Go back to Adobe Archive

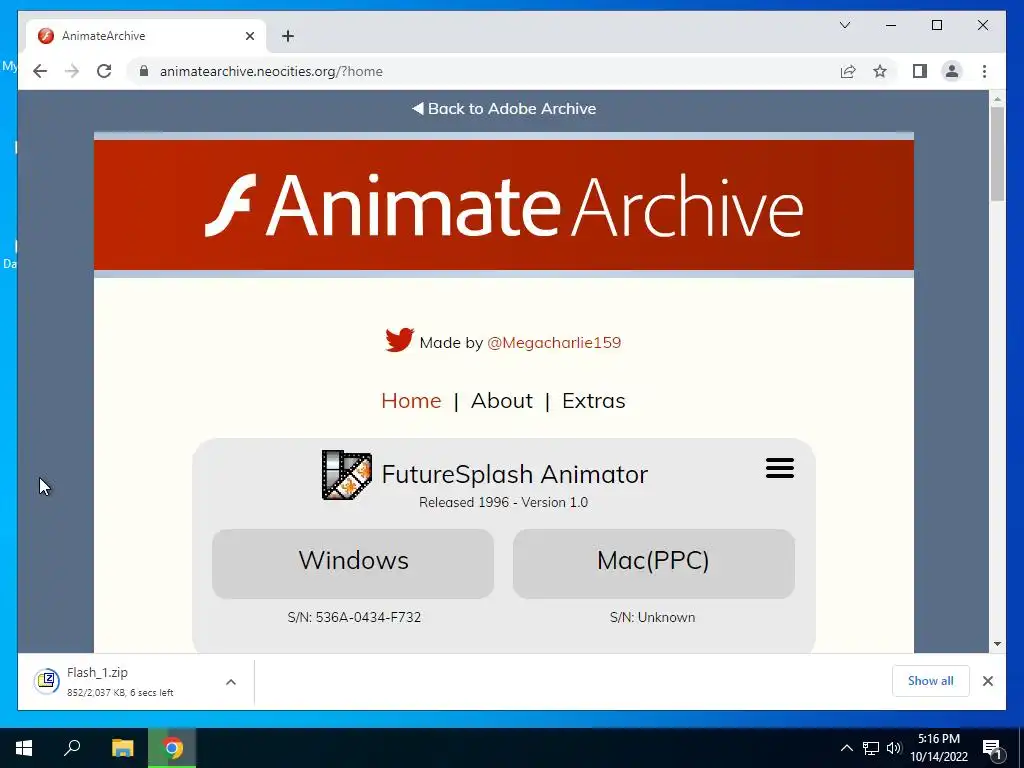click(504, 108)
